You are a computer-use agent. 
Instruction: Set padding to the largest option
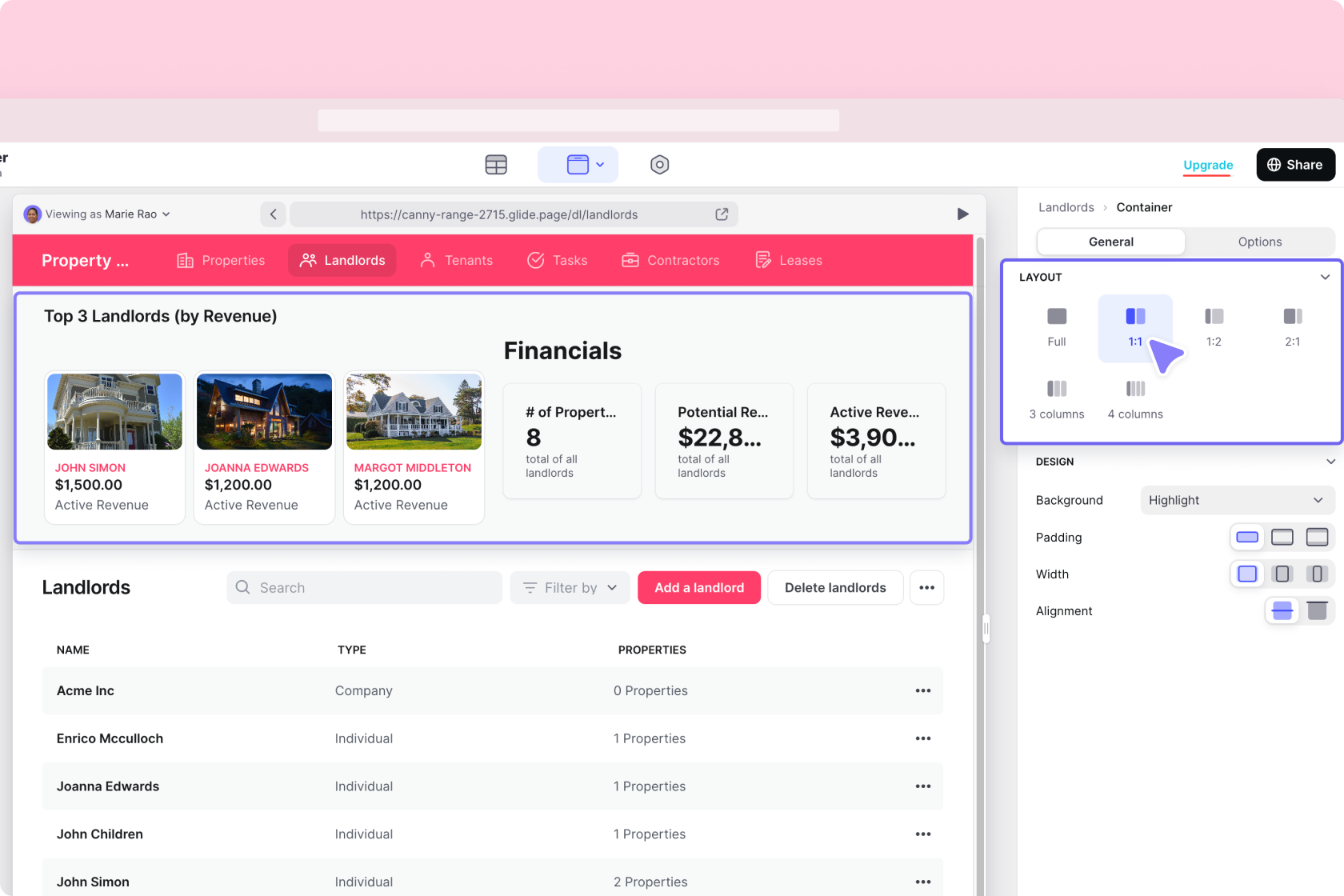pos(1317,538)
